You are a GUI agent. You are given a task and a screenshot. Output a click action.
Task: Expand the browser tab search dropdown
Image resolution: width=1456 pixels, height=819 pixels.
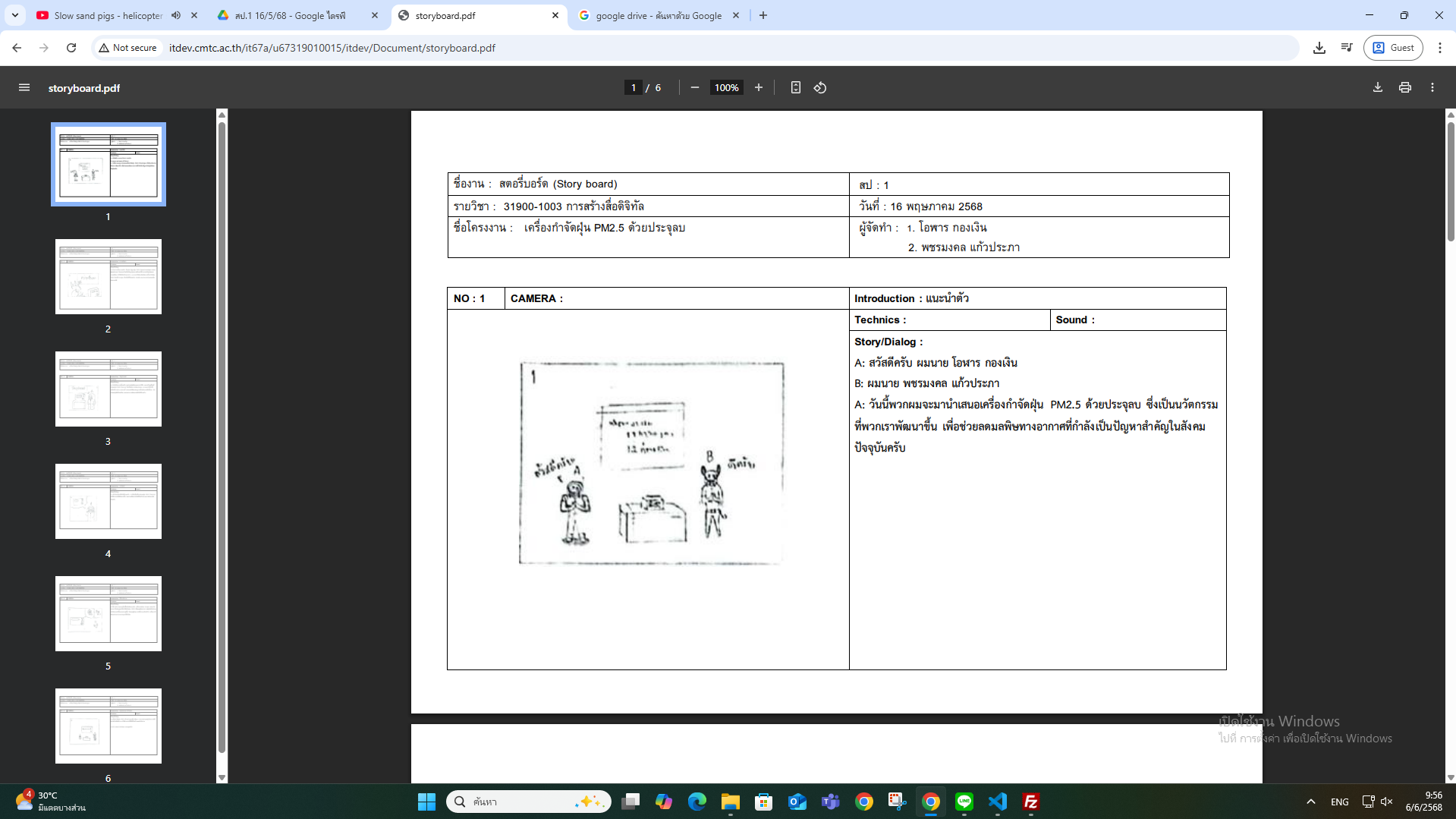point(15,15)
